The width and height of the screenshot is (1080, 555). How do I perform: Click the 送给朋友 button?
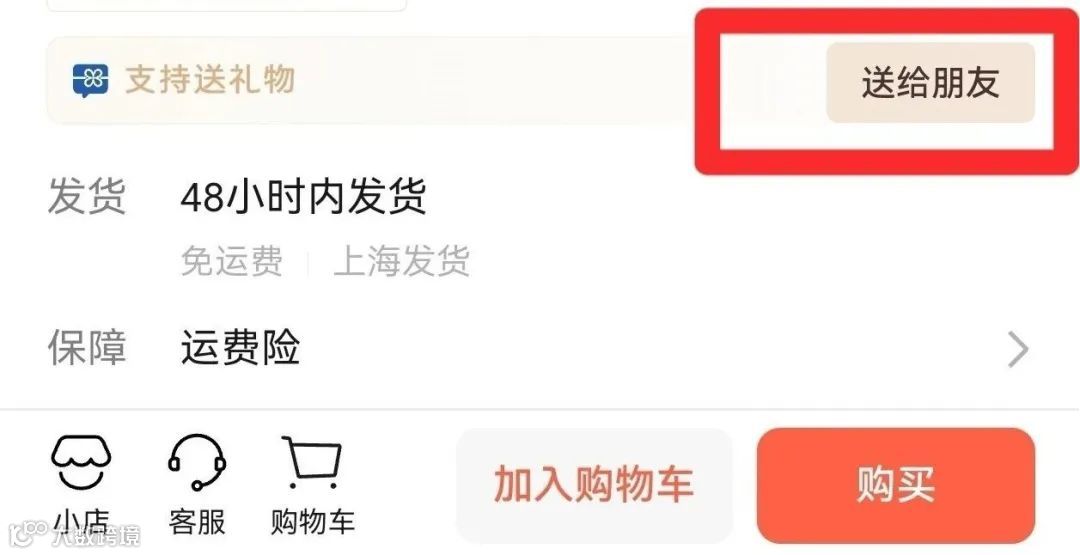point(931,83)
